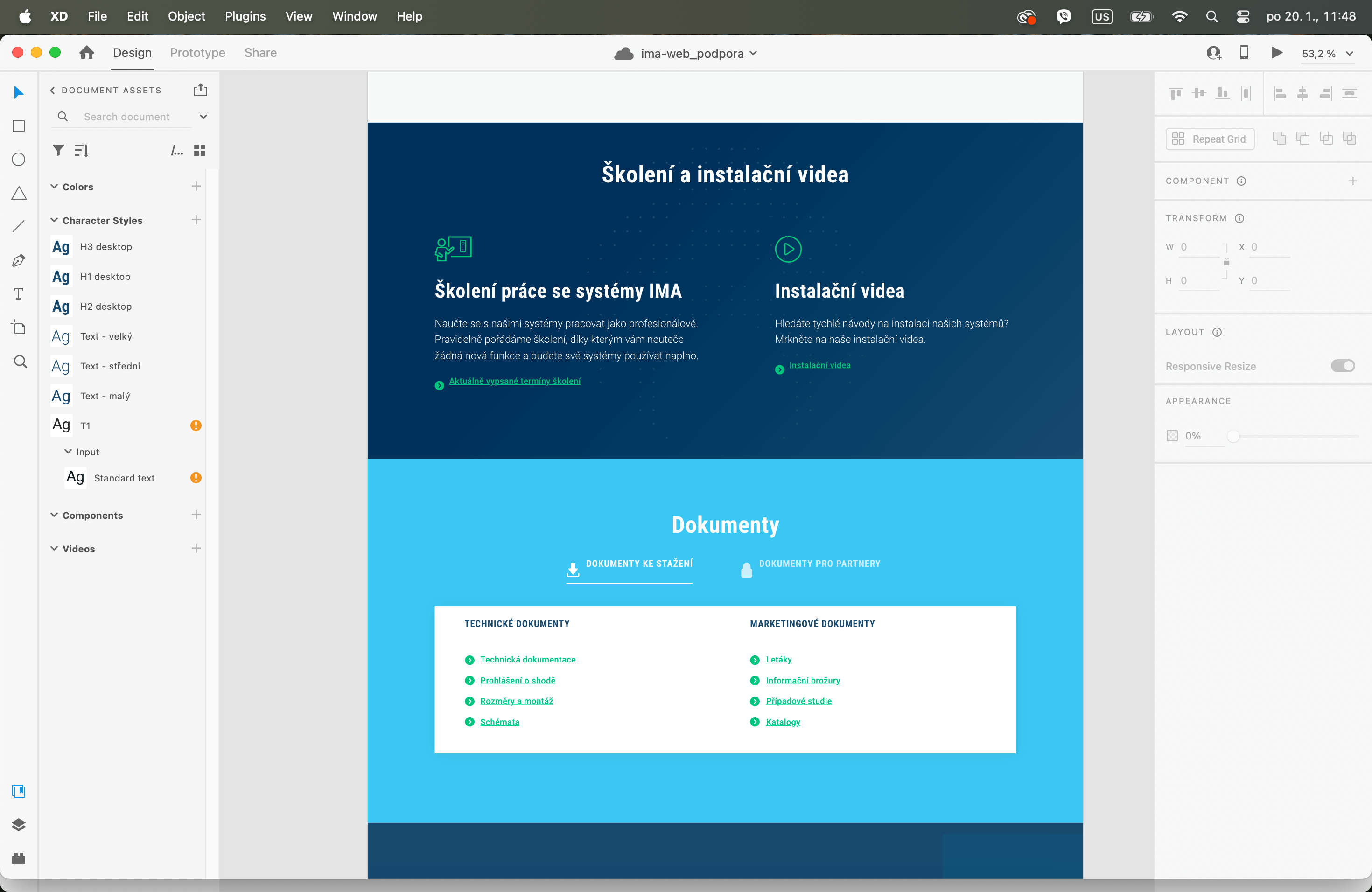This screenshot has width=1372, height=892.
Task: Click the filter assets funnel icon
Action: pyautogui.click(x=58, y=150)
